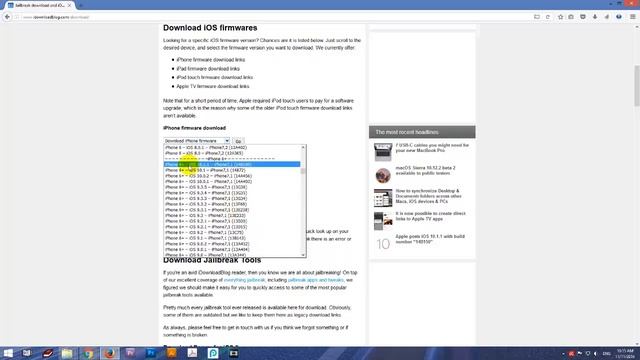
Task: Choose iPhone 6+ iOS 9.3.4 option
Action: tap(232, 193)
